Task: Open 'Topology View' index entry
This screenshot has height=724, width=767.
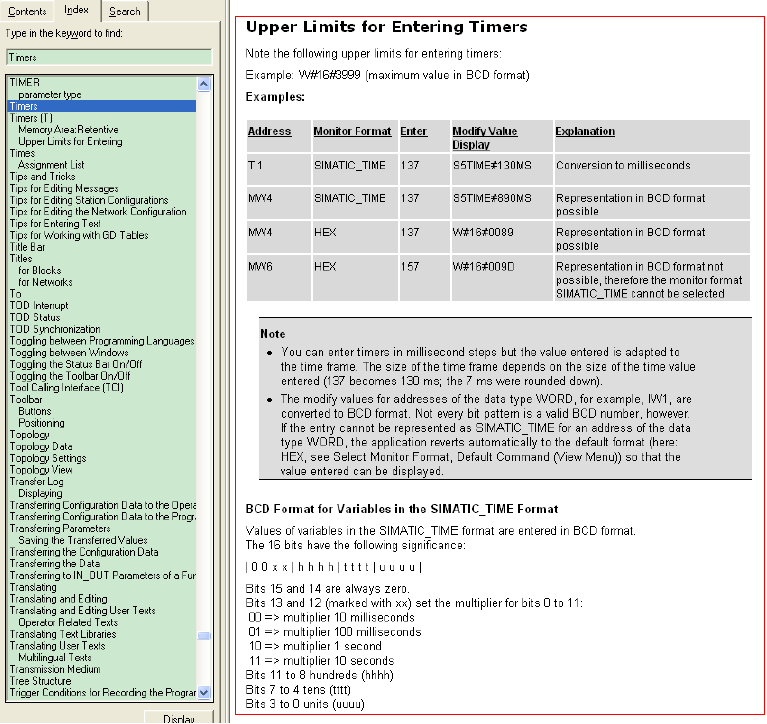Action: coord(41,470)
